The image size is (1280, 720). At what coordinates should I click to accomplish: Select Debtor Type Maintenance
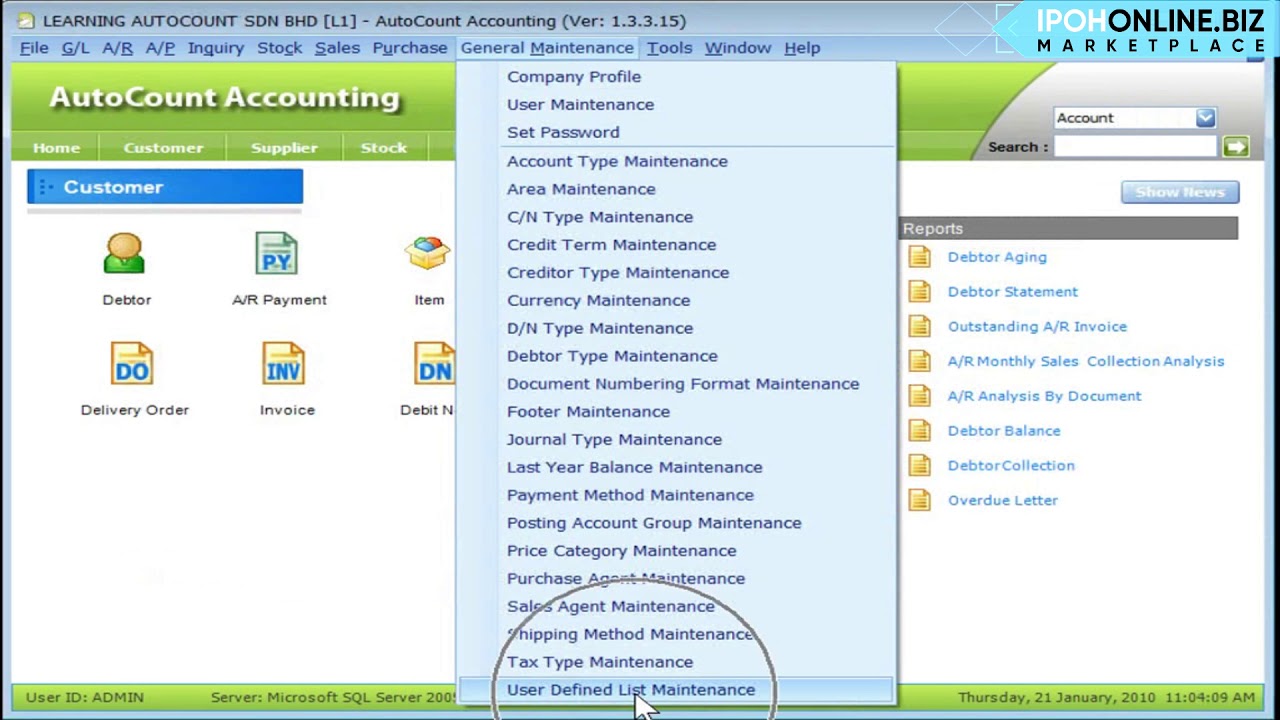click(x=676, y=356)
